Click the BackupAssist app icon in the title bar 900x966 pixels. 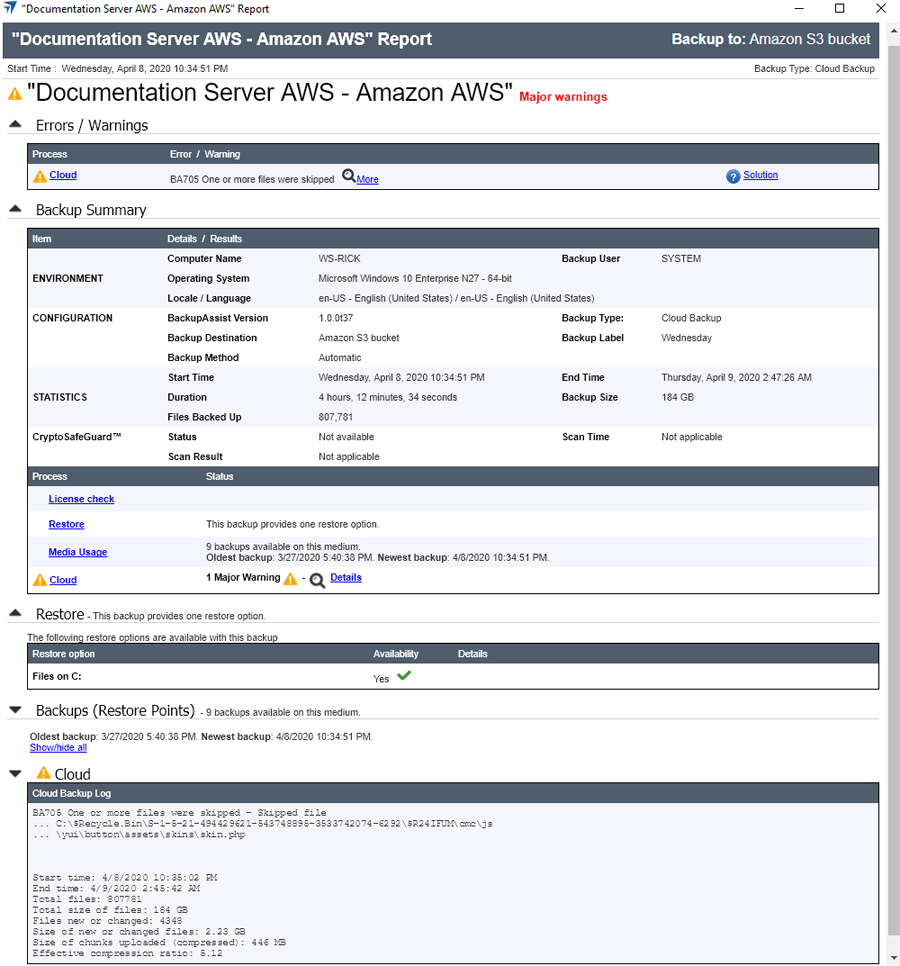(x=9, y=8)
